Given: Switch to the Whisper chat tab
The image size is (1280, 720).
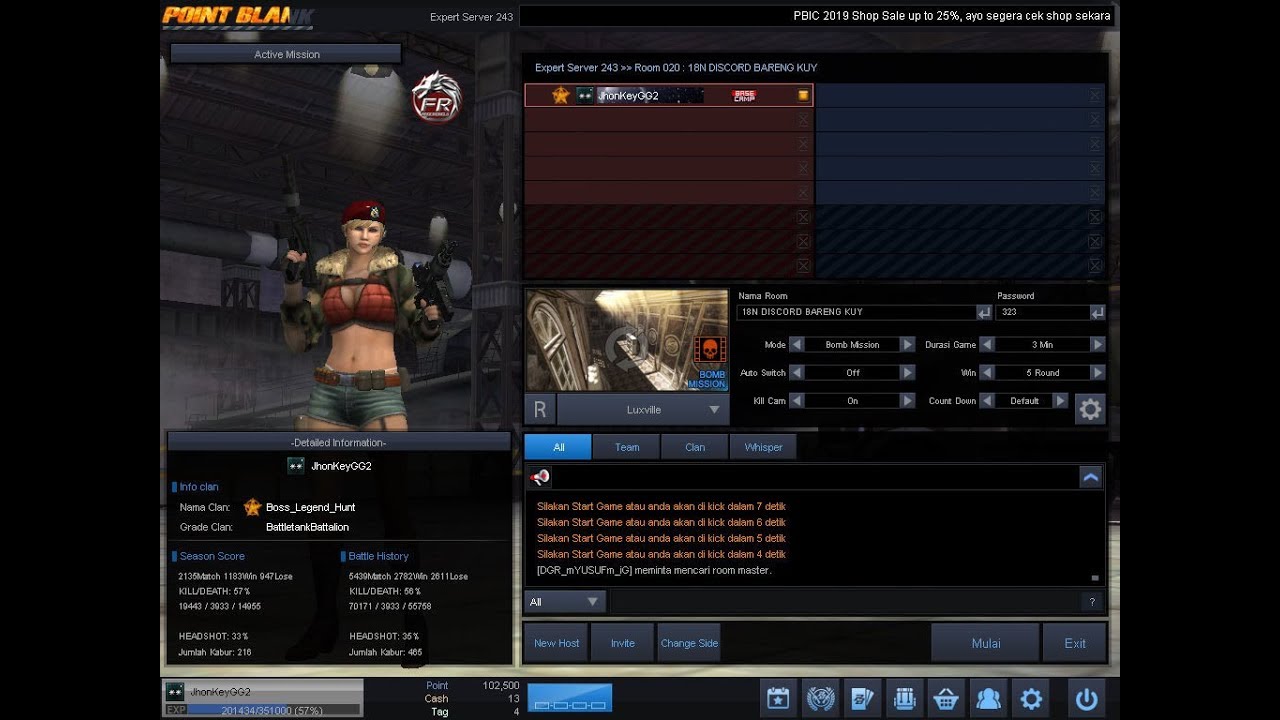Looking at the screenshot, I should (x=763, y=447).
